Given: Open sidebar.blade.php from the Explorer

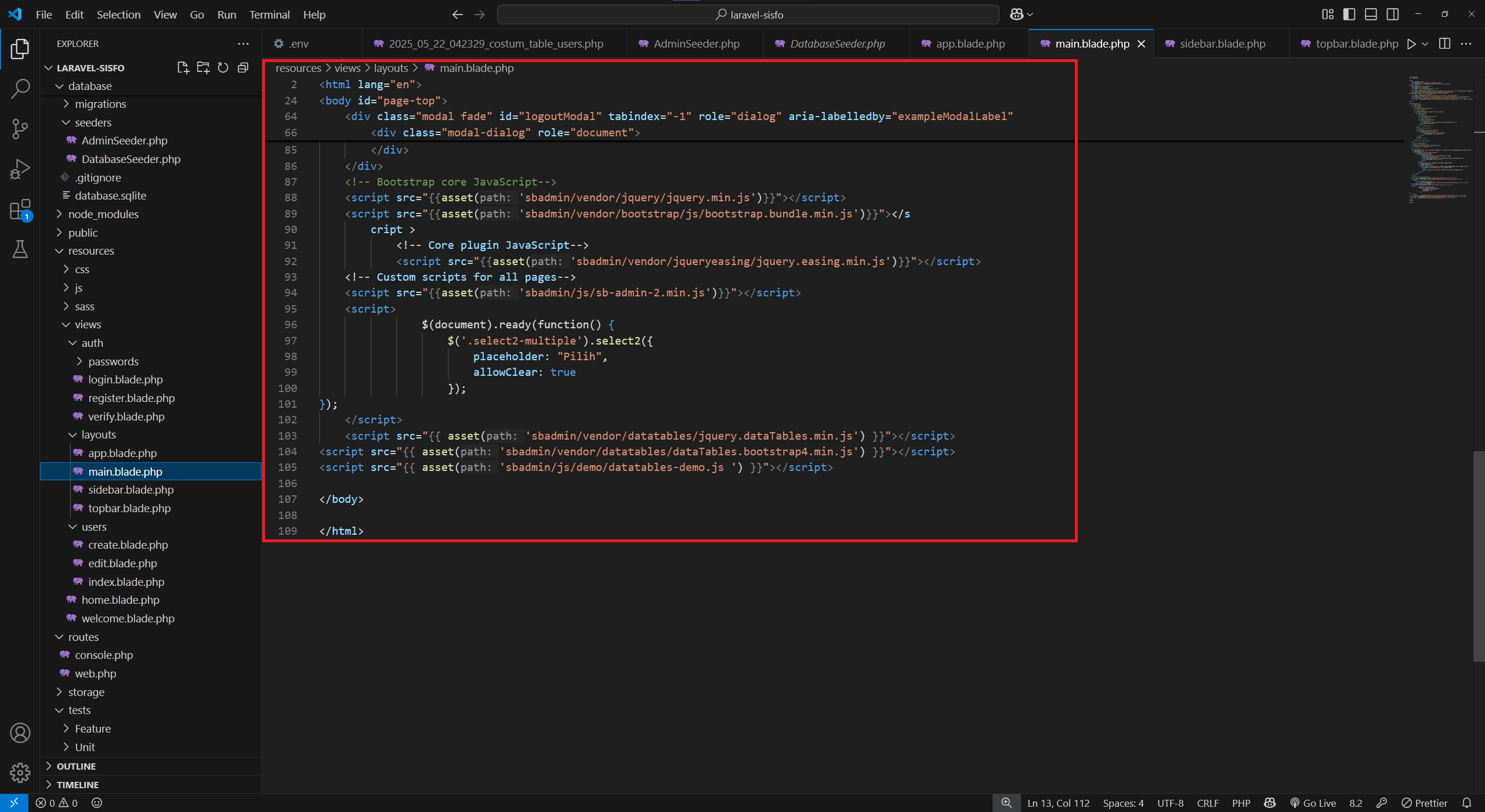Looking at the screenshot, I should tap(131, 490).
